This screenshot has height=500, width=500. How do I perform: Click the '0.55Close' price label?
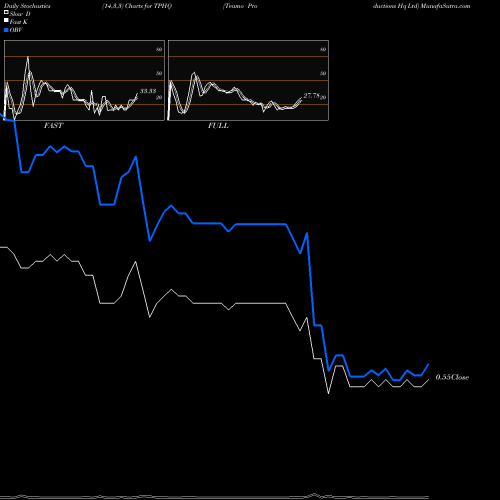[x=452, y=377]
